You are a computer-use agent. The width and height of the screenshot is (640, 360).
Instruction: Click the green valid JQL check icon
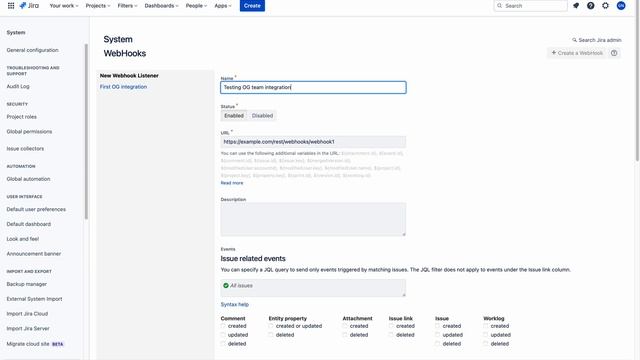[226, 286]
